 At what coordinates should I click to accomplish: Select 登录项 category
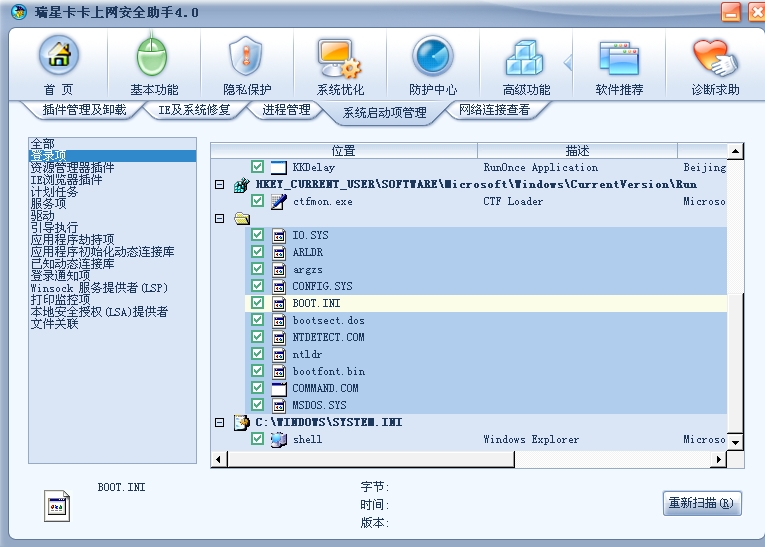point(112,156)
